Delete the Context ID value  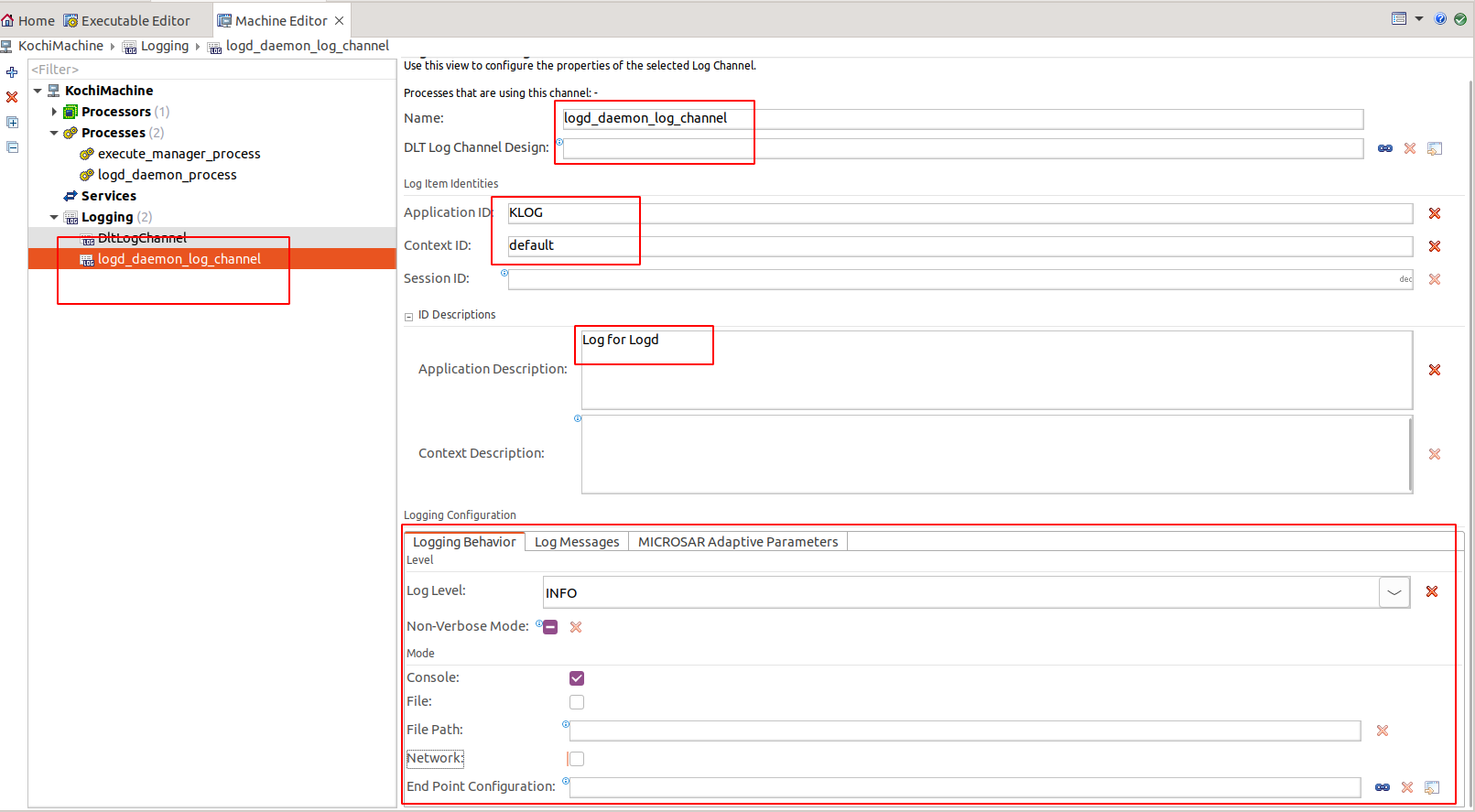[1435, 246]
